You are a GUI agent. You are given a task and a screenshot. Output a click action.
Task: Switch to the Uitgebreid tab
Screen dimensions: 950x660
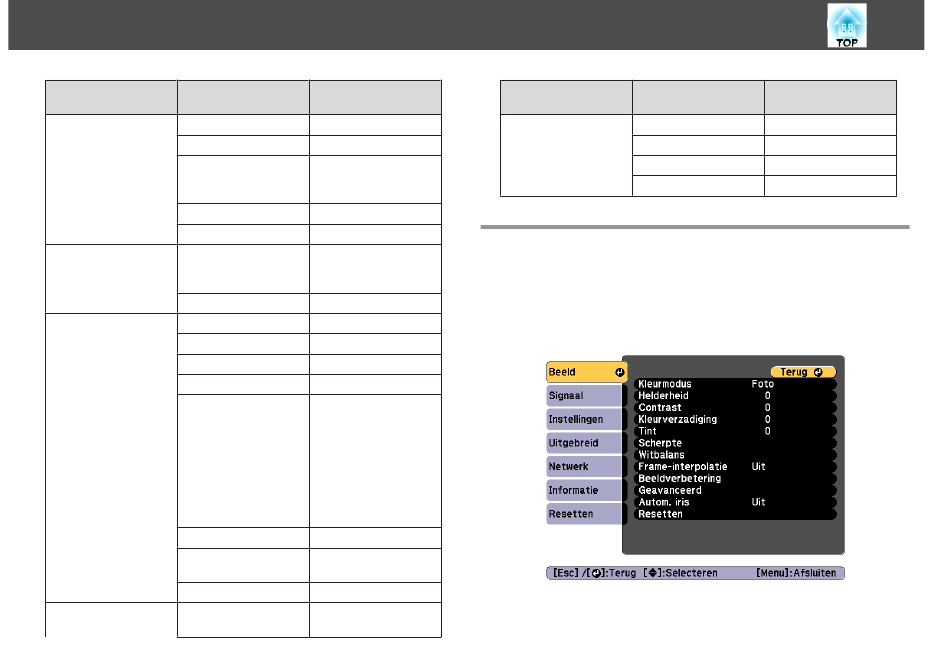point(584,443)
